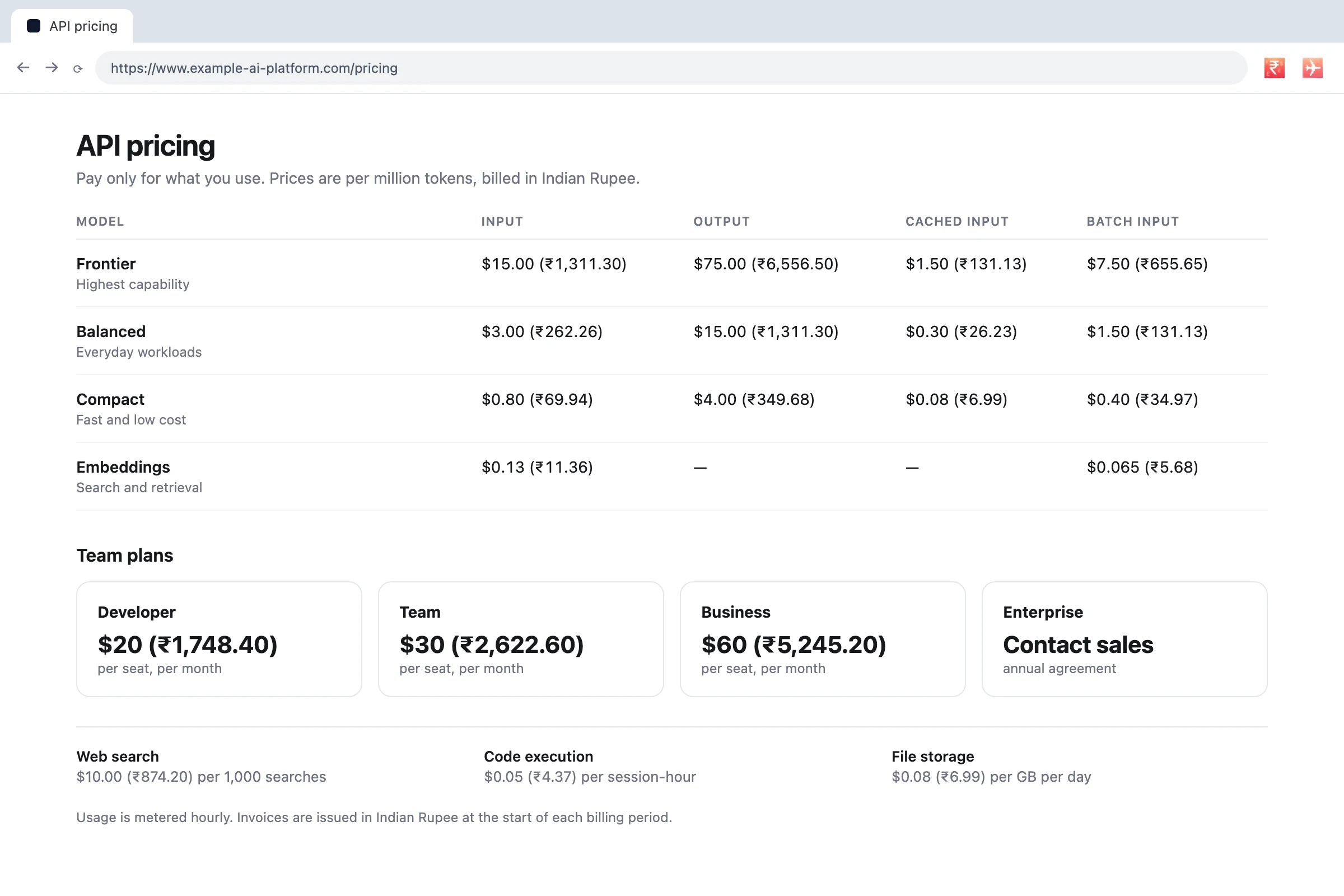Image resolution: width=1344 pixels, height=896 pixels.
Task: Click Frontier input price $15.00 (₹1,311.30)
Action: point(554,263)
